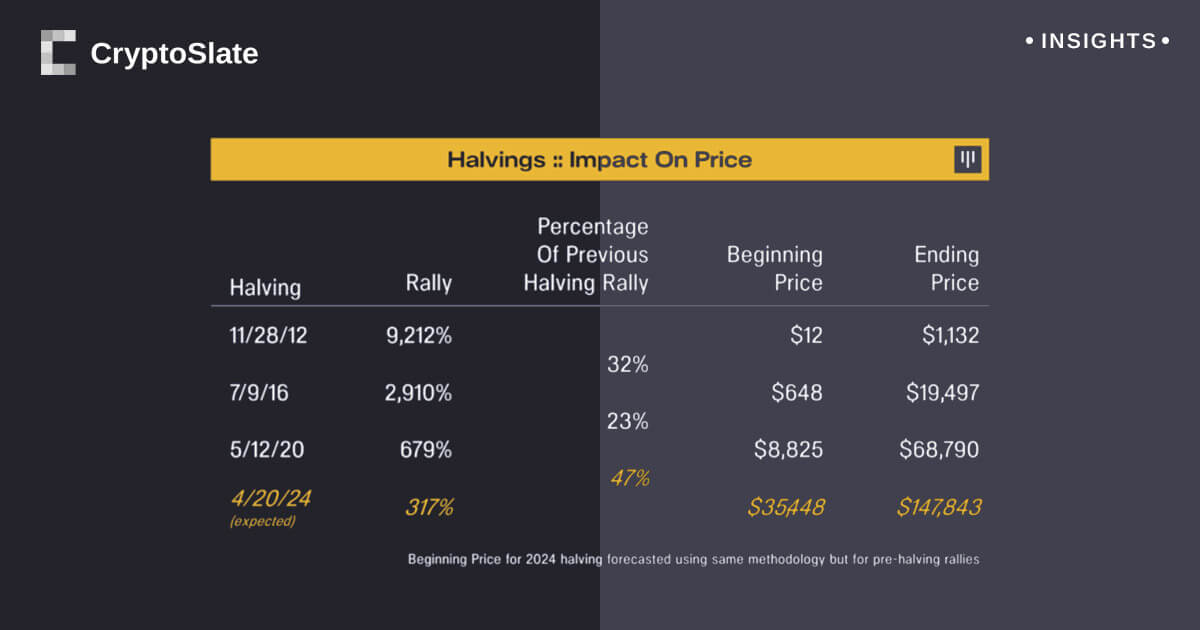Select the 11/28/12 halving date row
Screen dimensions: 1200x630
click(x=268, y=336)
